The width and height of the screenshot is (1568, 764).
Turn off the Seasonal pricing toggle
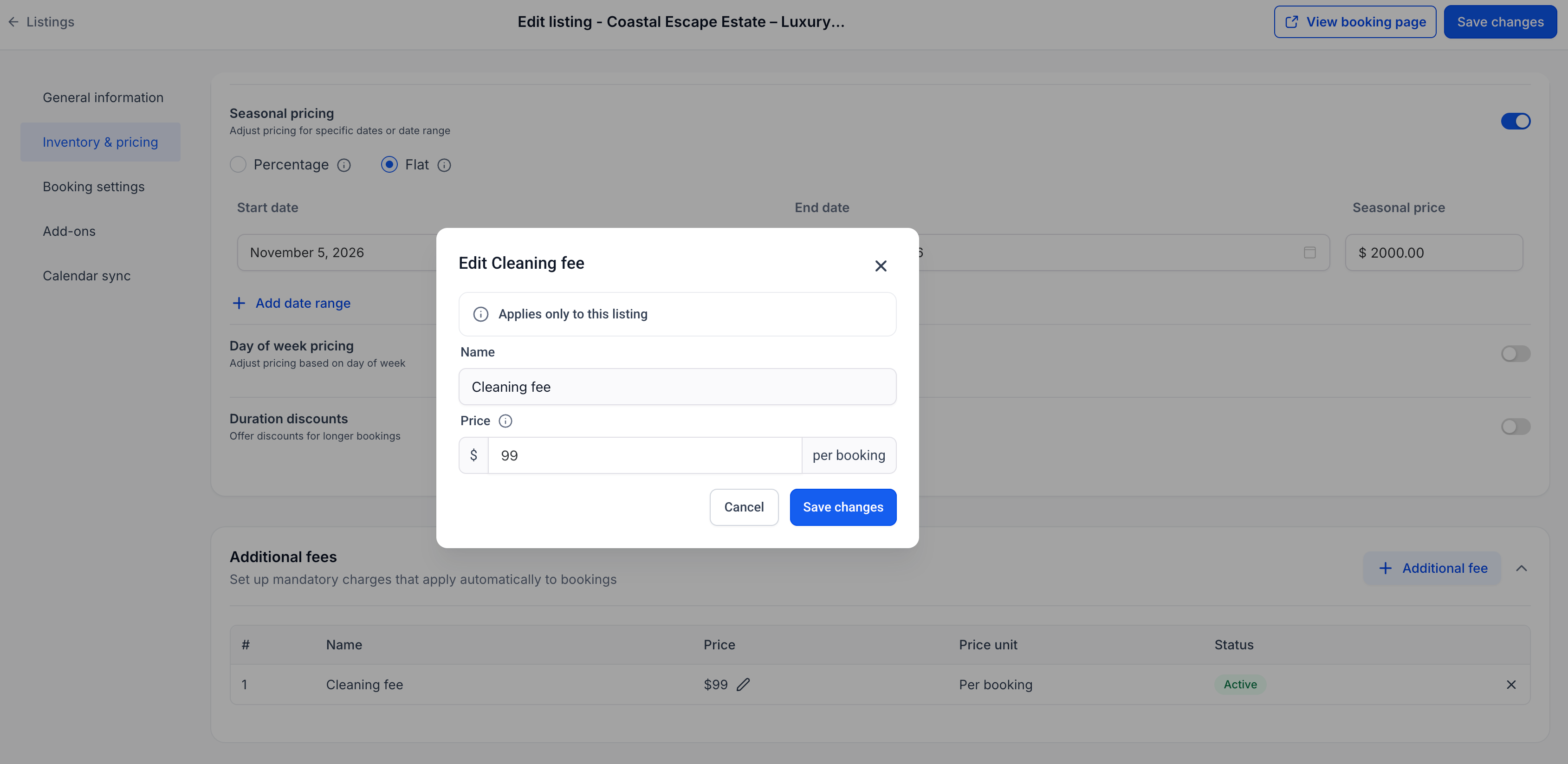coord(1516,121)
